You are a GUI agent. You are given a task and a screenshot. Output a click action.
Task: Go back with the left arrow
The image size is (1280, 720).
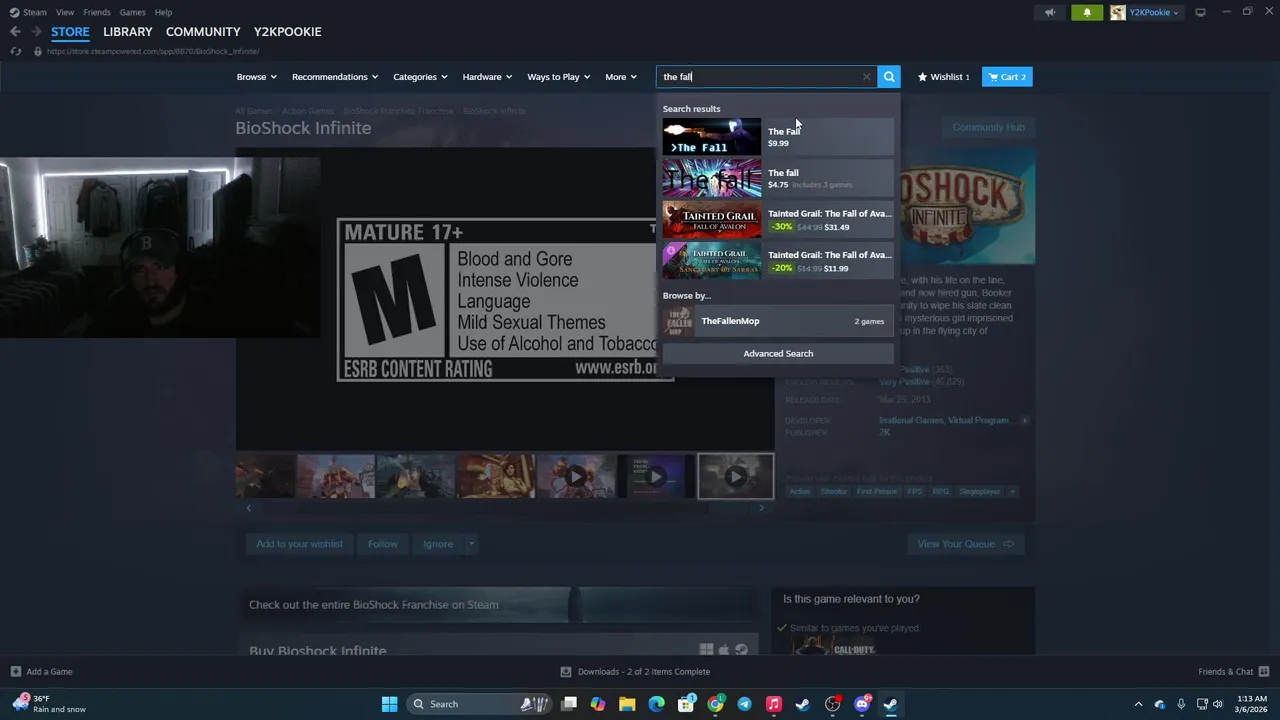tap(15, 32)
